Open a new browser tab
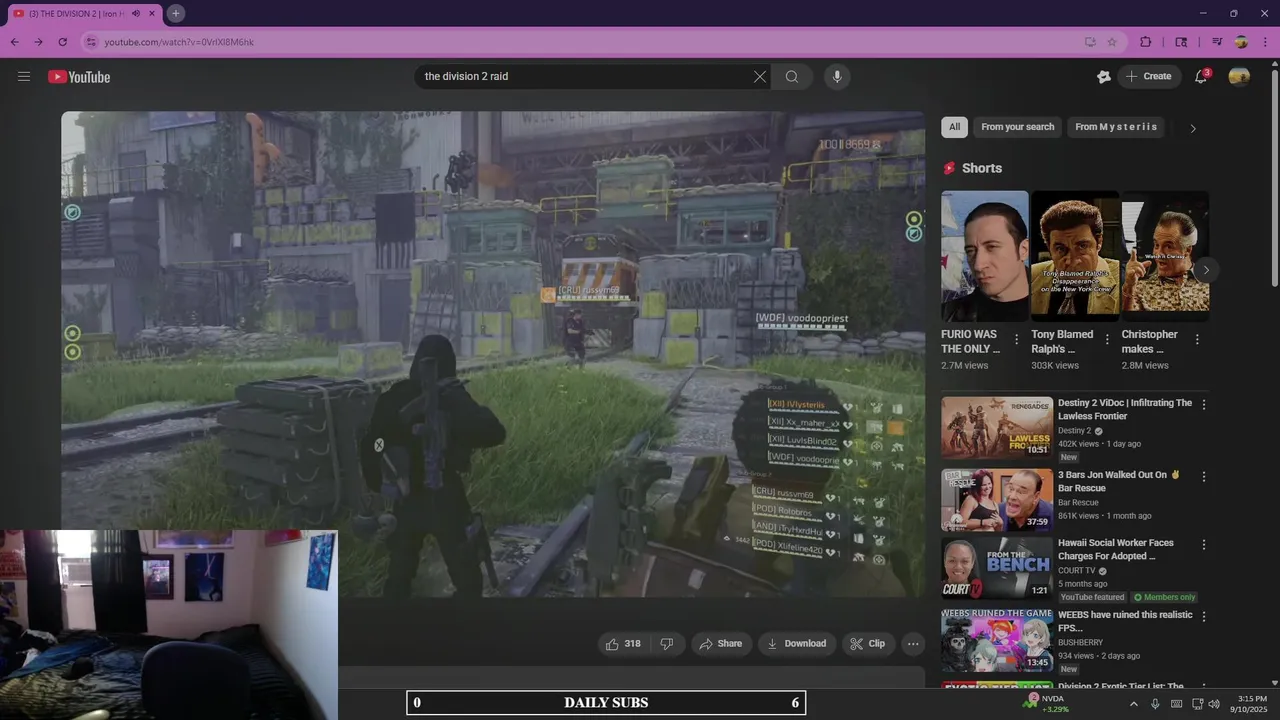The width and height of the screenshot is (1280, 720). pos(176,13)
